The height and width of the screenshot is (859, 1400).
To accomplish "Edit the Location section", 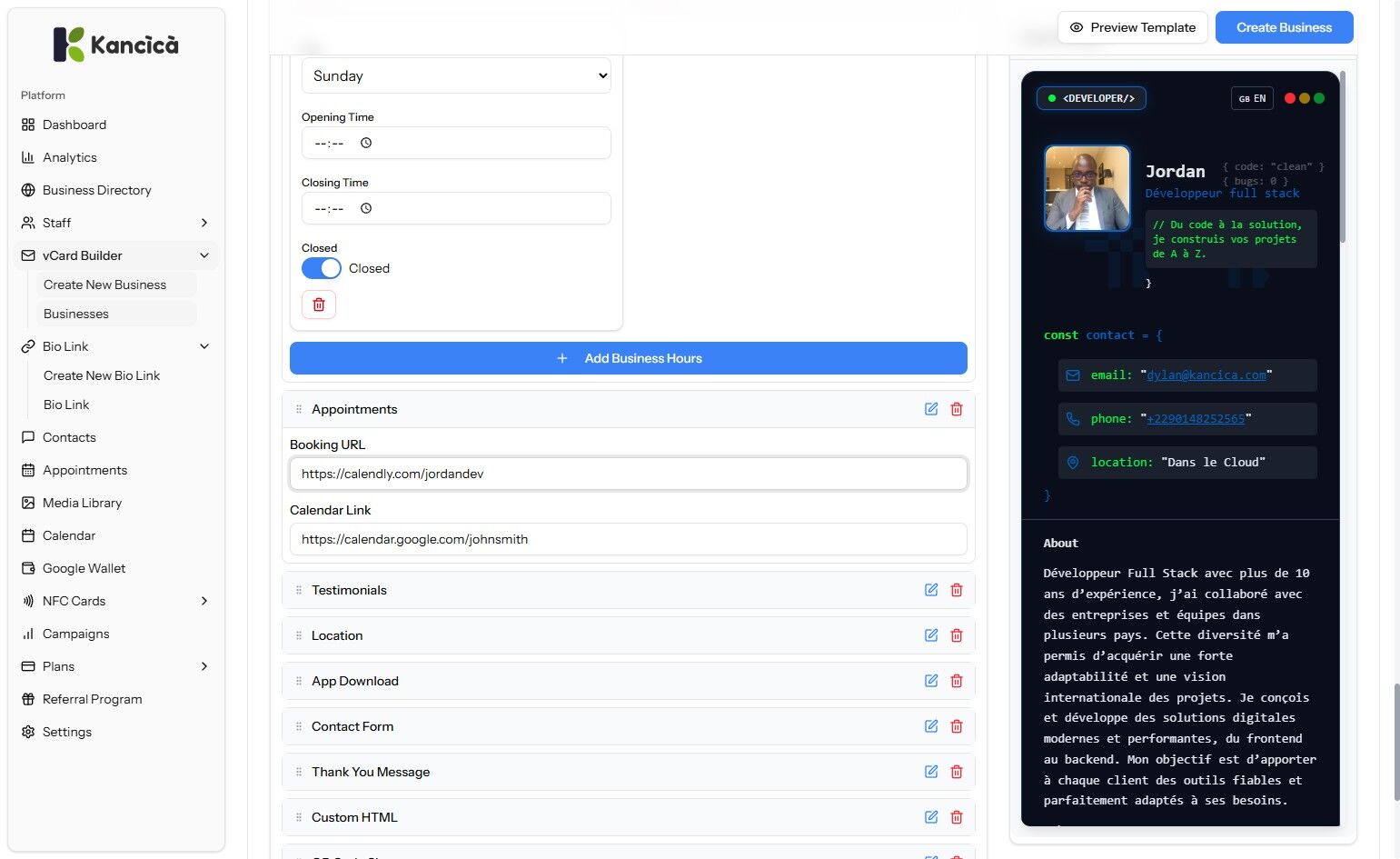I will [x=931, y=635].
